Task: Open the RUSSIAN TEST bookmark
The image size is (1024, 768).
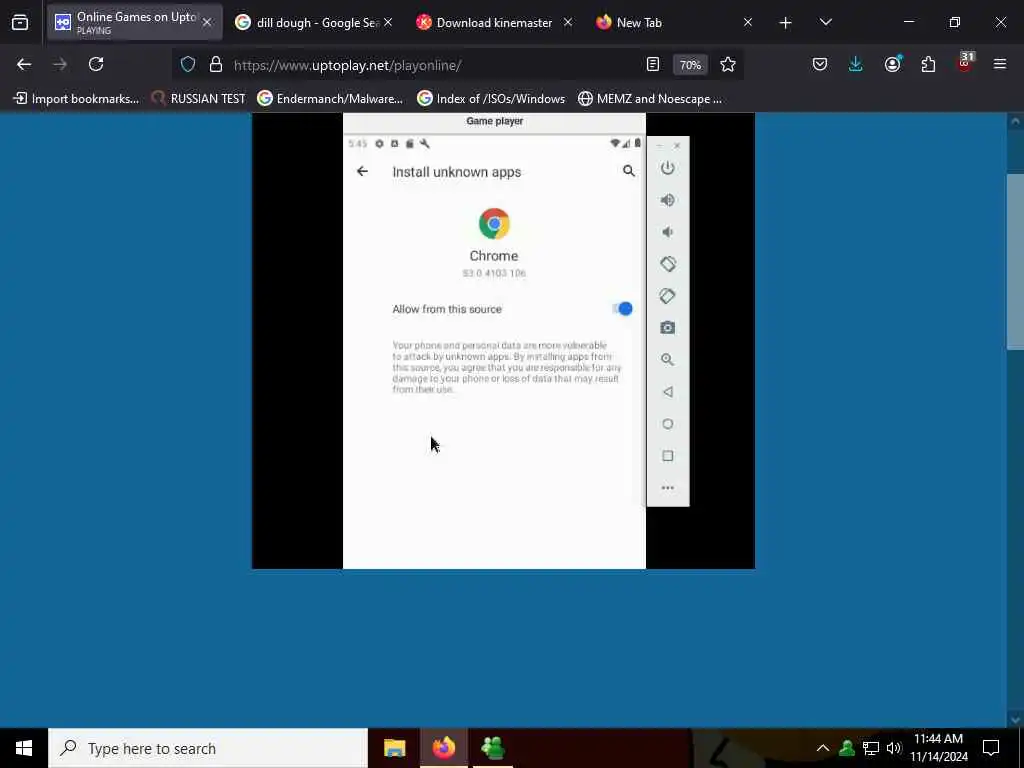Action: (x=198, y=99)
